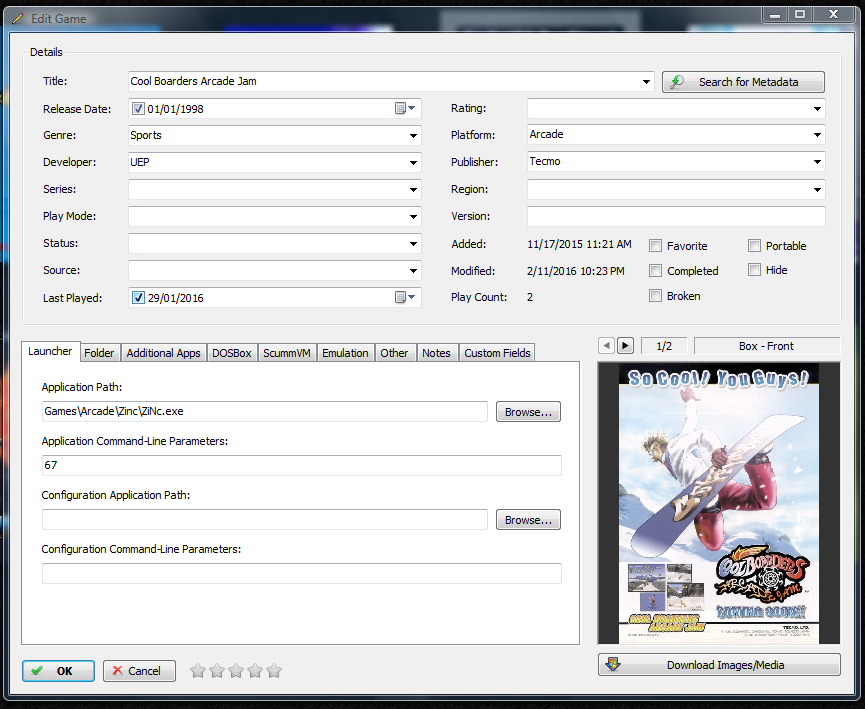Confirm changes with the OK button
The height and width of the screenshot is (709, 865).
pyautogui.click(x=58, y=671)
